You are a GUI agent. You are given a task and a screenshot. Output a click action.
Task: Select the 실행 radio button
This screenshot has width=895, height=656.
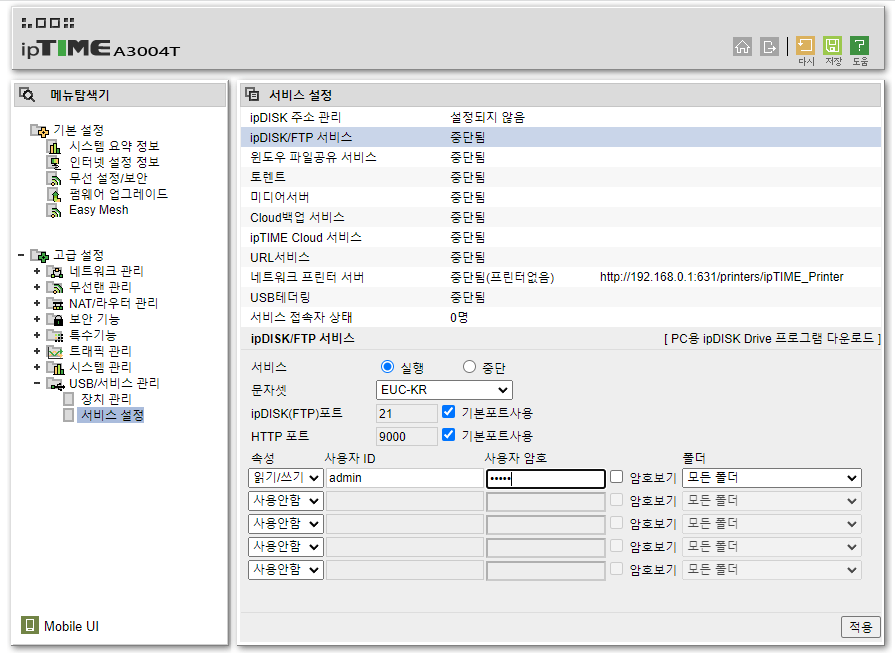(388, 367)
